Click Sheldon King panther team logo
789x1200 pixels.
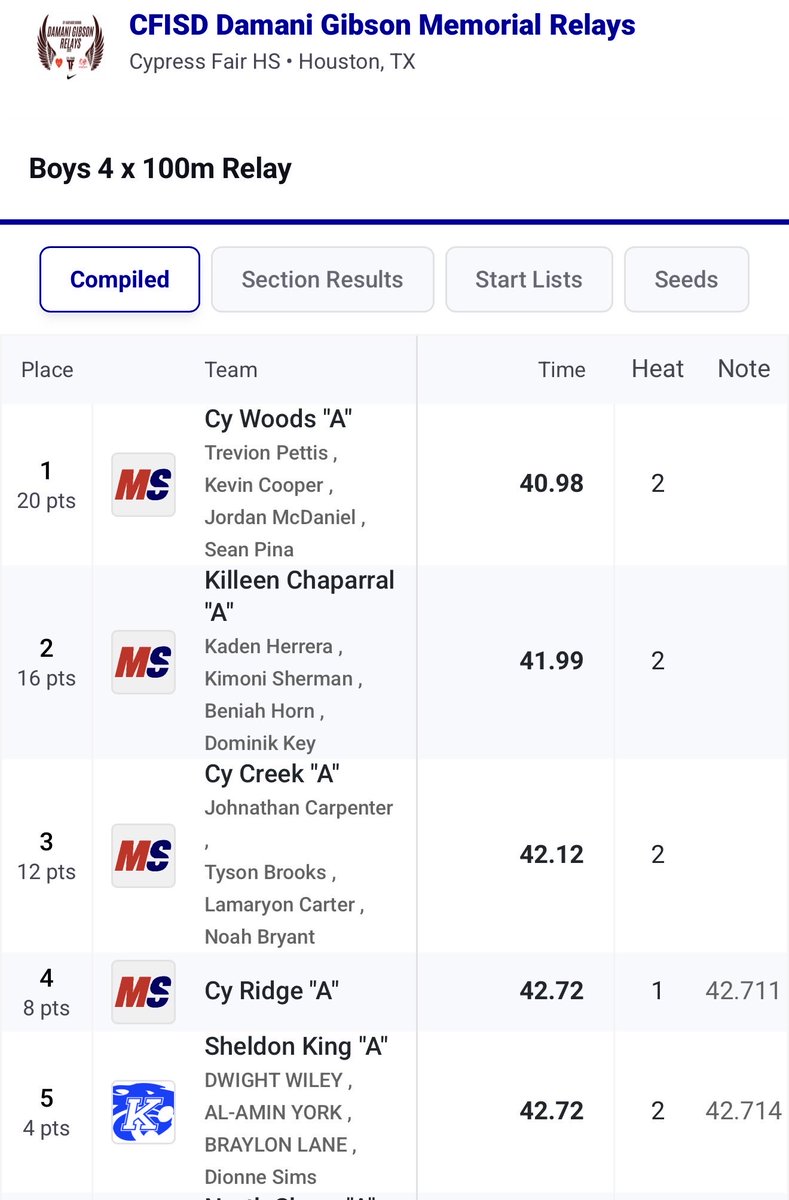pos(143,1111)
